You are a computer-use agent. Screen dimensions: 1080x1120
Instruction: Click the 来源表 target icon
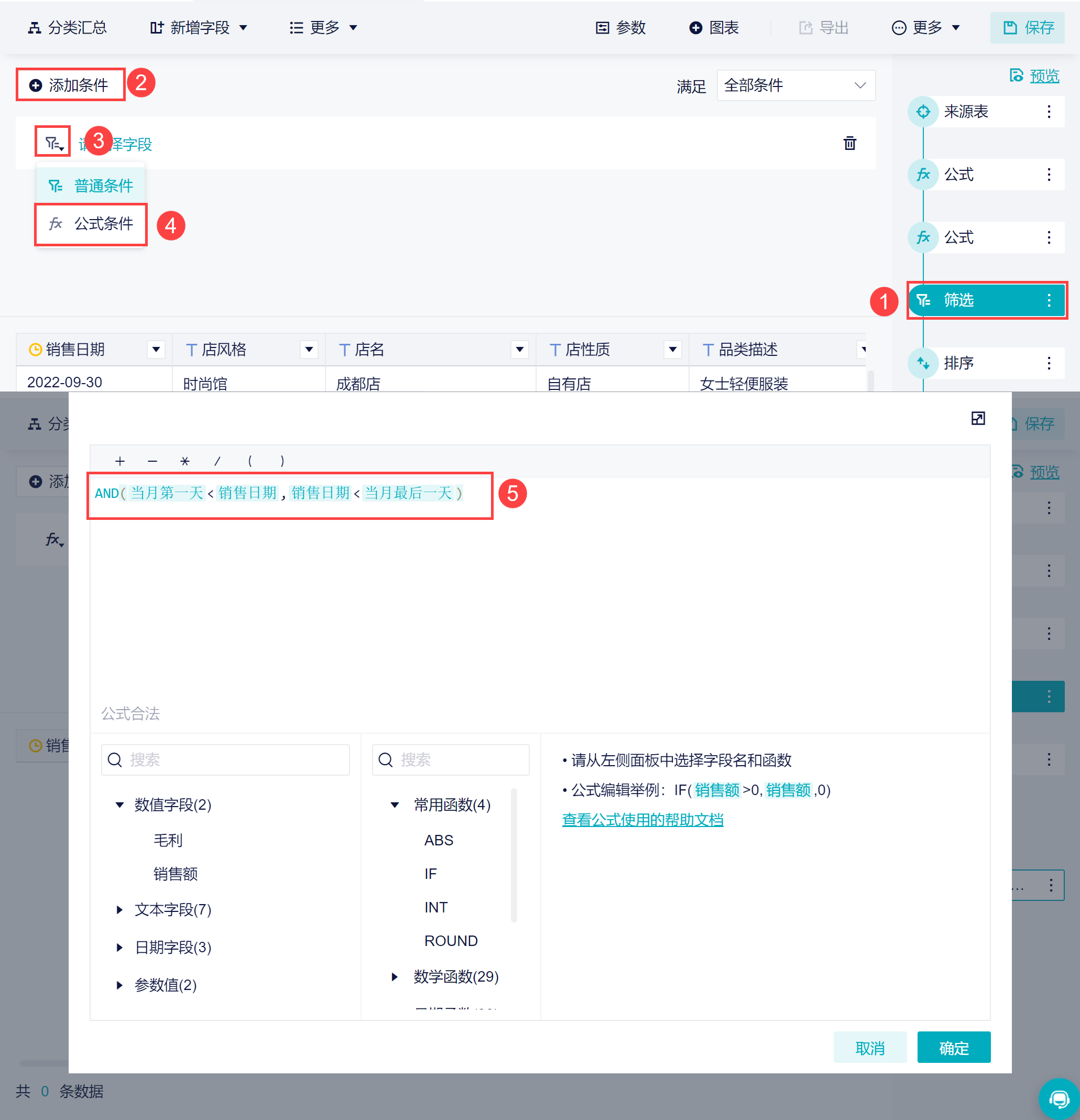pyautogui.click(x=923, y=112)
